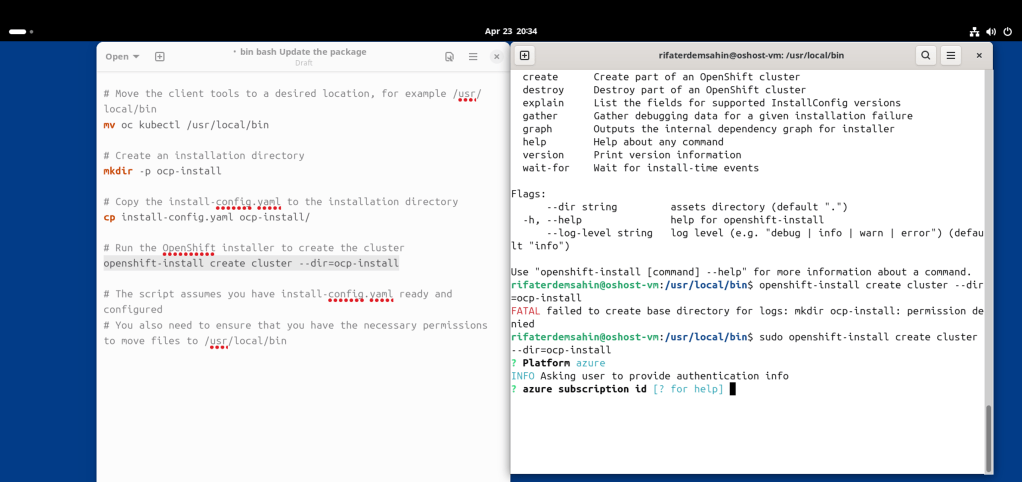Viewport: 1022px width, 482px height.
Task: Click 'FATAL' error text in terminal
Action: pos(526,311)
